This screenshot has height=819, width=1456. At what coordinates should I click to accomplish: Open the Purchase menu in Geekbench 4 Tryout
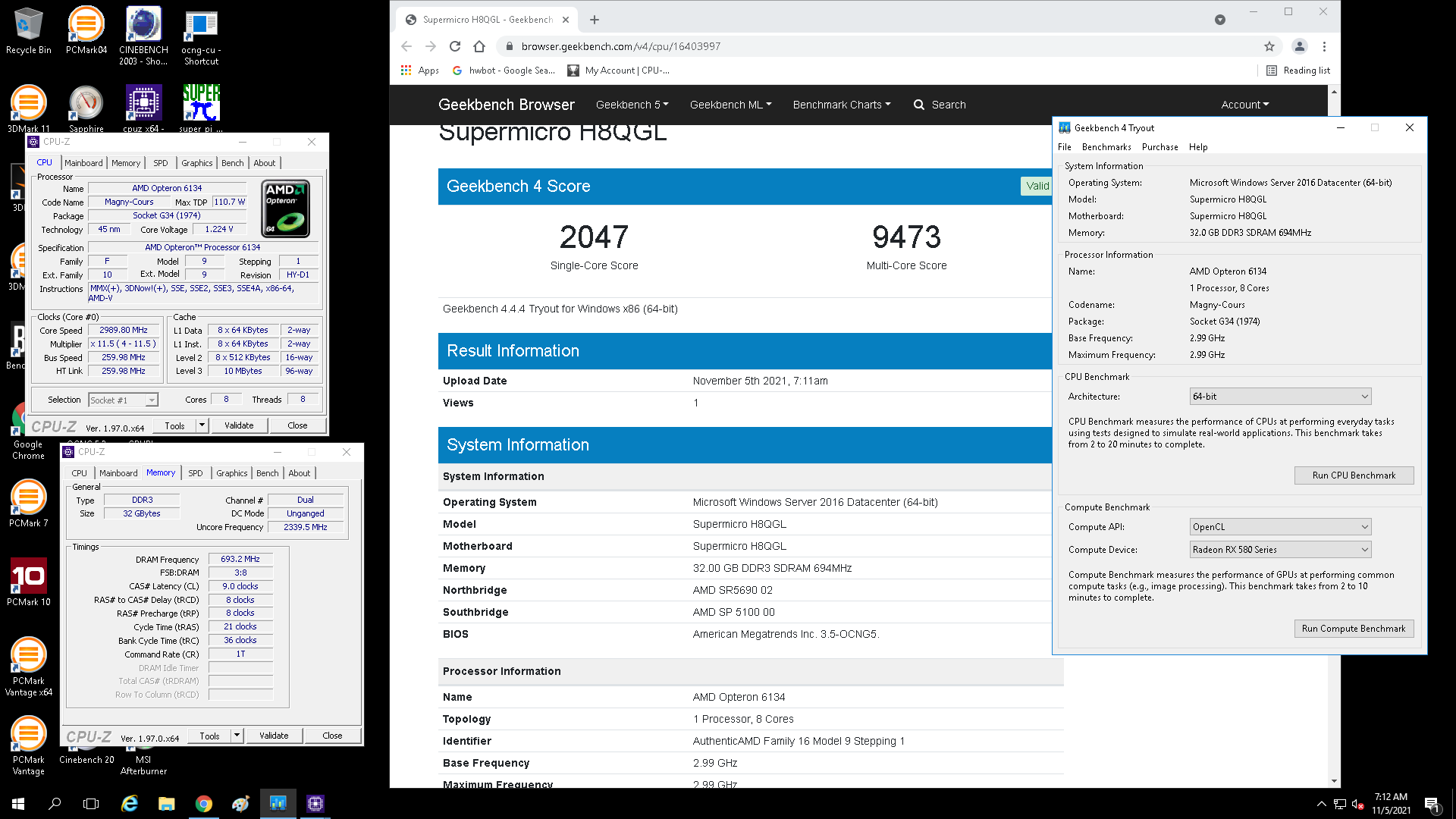pos(1160,147)
